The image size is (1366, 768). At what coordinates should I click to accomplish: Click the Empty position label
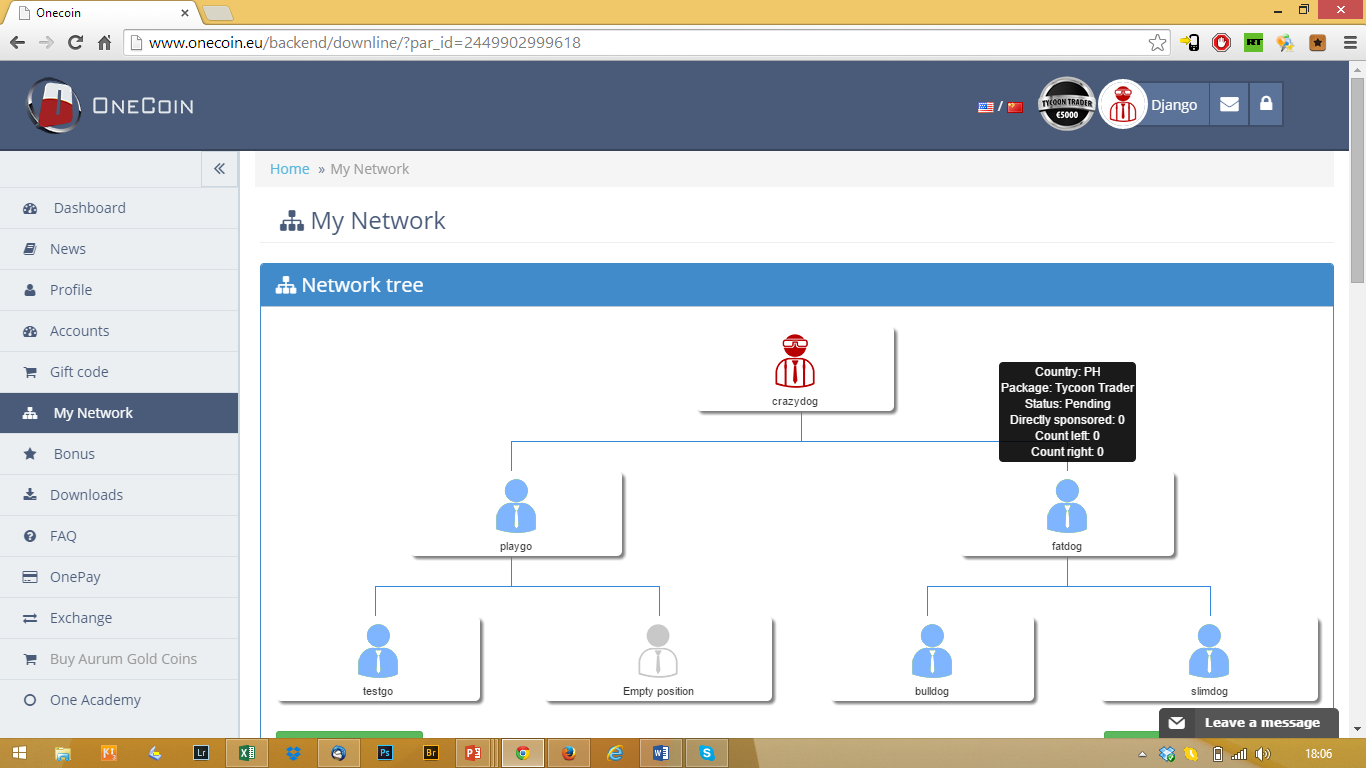click(x=658, y=692)
